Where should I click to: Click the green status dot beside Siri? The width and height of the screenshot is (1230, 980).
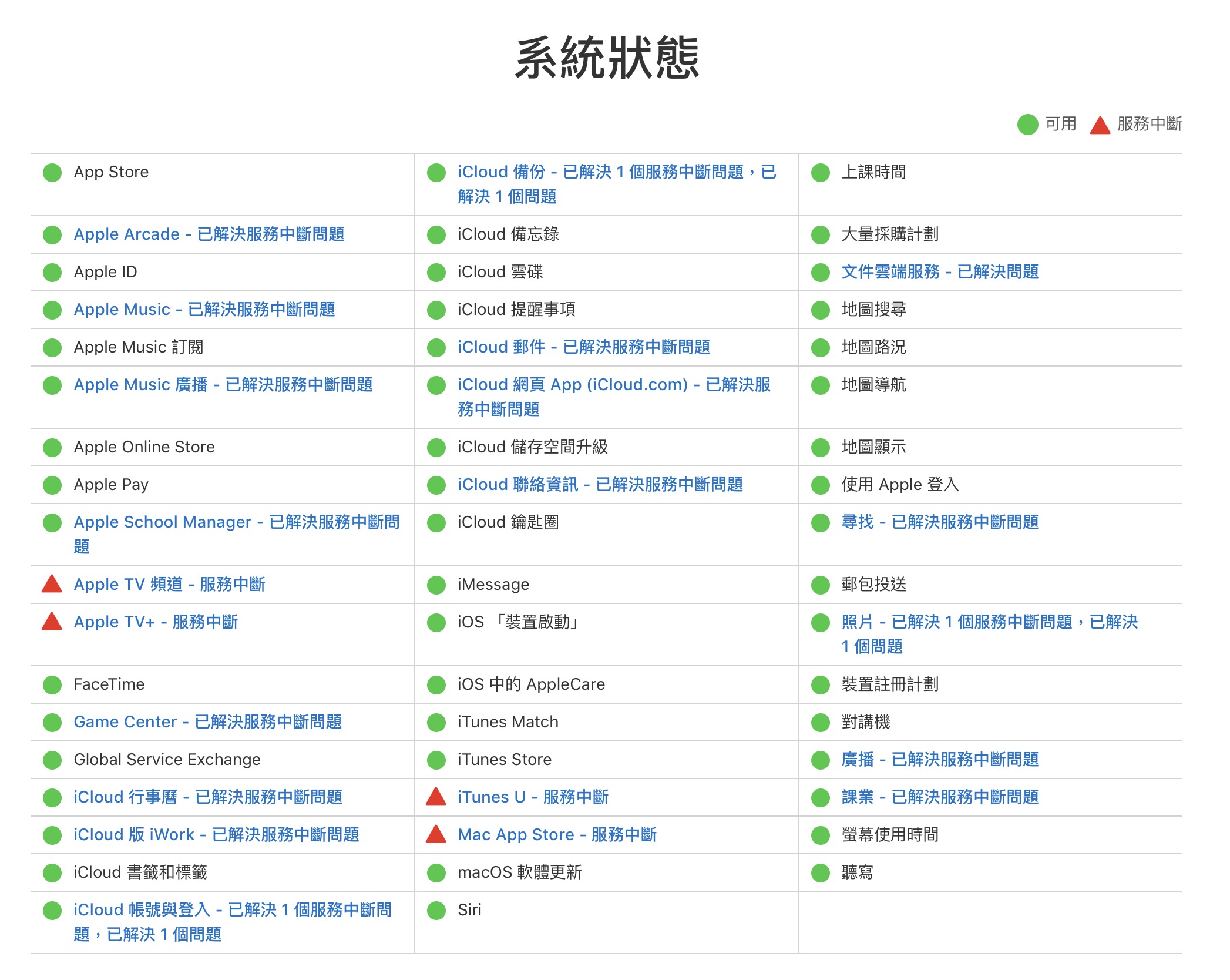[x=436, y=911]
